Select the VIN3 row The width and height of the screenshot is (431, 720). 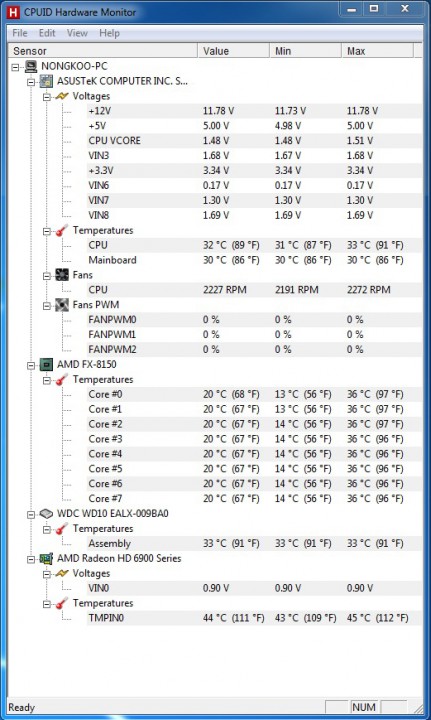tap(255, 156)
